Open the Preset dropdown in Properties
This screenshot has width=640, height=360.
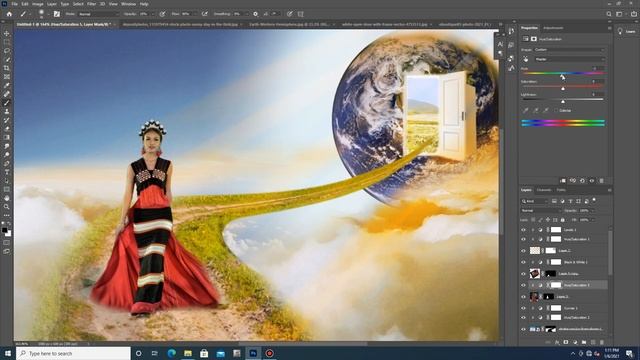pyautogui.click(x=569, y=50)
